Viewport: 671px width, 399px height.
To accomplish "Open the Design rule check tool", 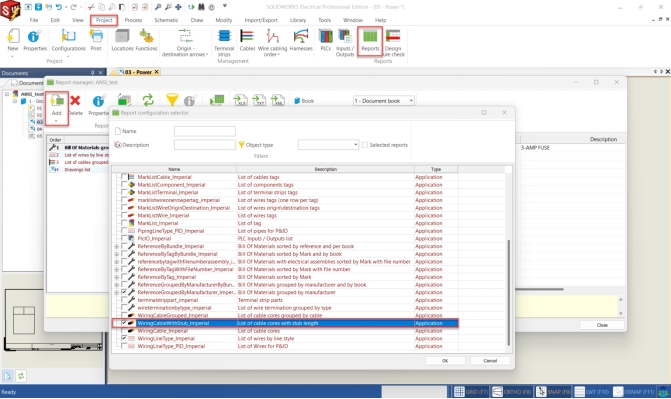I will tap(393, 42).
